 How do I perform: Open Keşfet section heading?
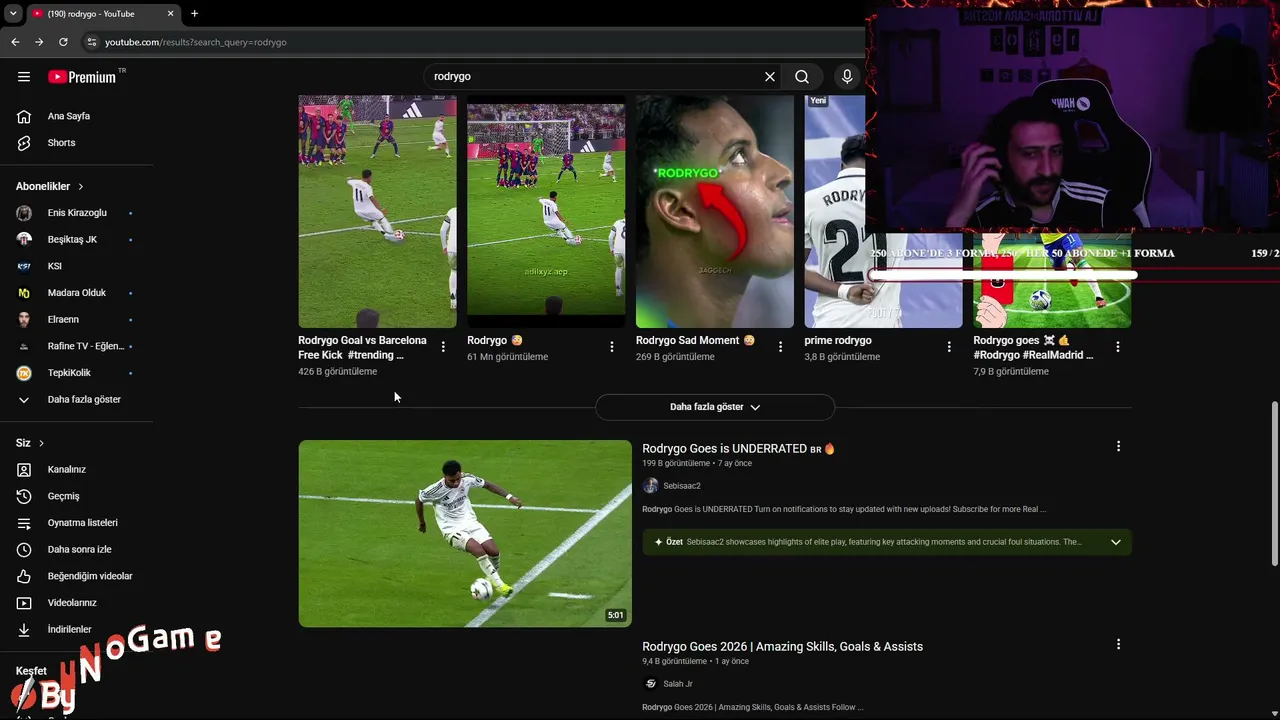[x=31, y=671]
